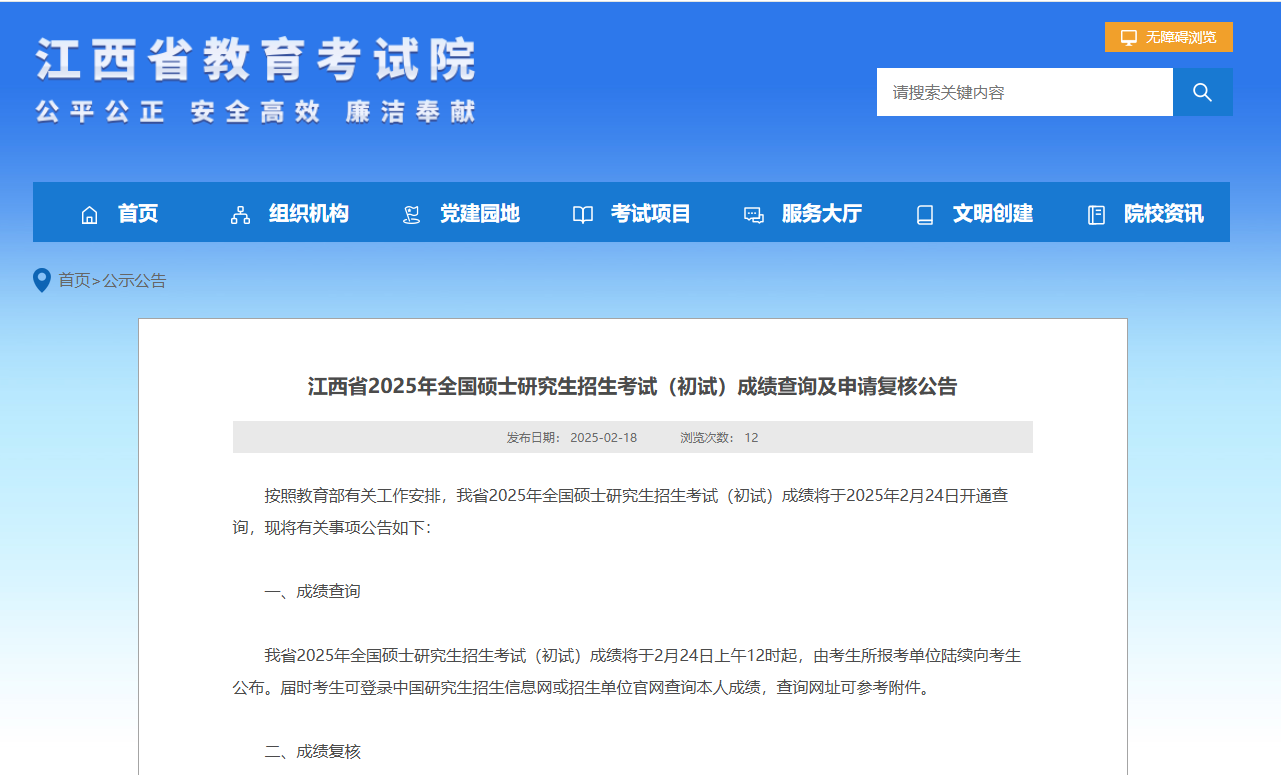Click the magnifier search button
This screenshot has width=1281, height=775.
1202,92
